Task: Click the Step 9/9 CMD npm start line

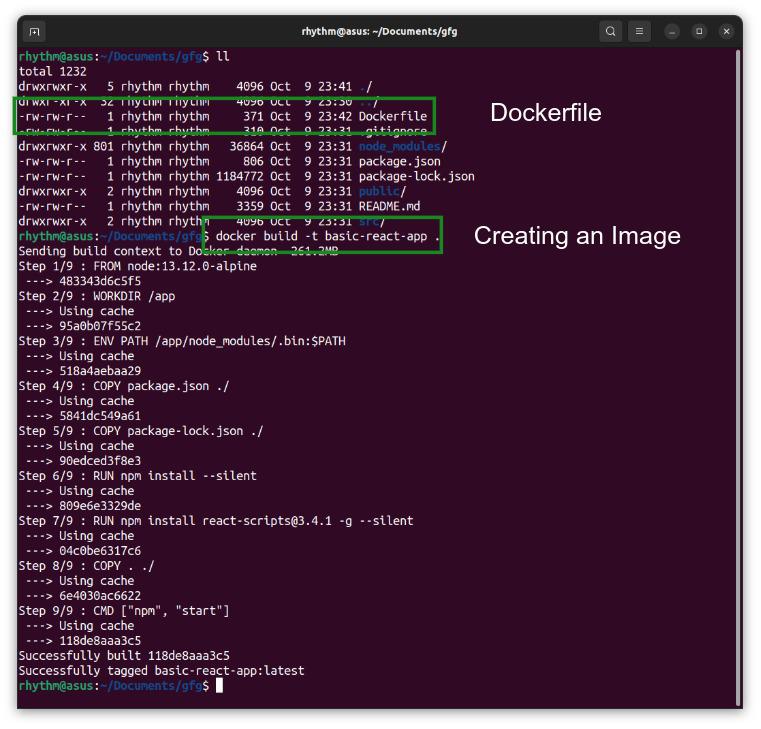Action: click(124, 611)
